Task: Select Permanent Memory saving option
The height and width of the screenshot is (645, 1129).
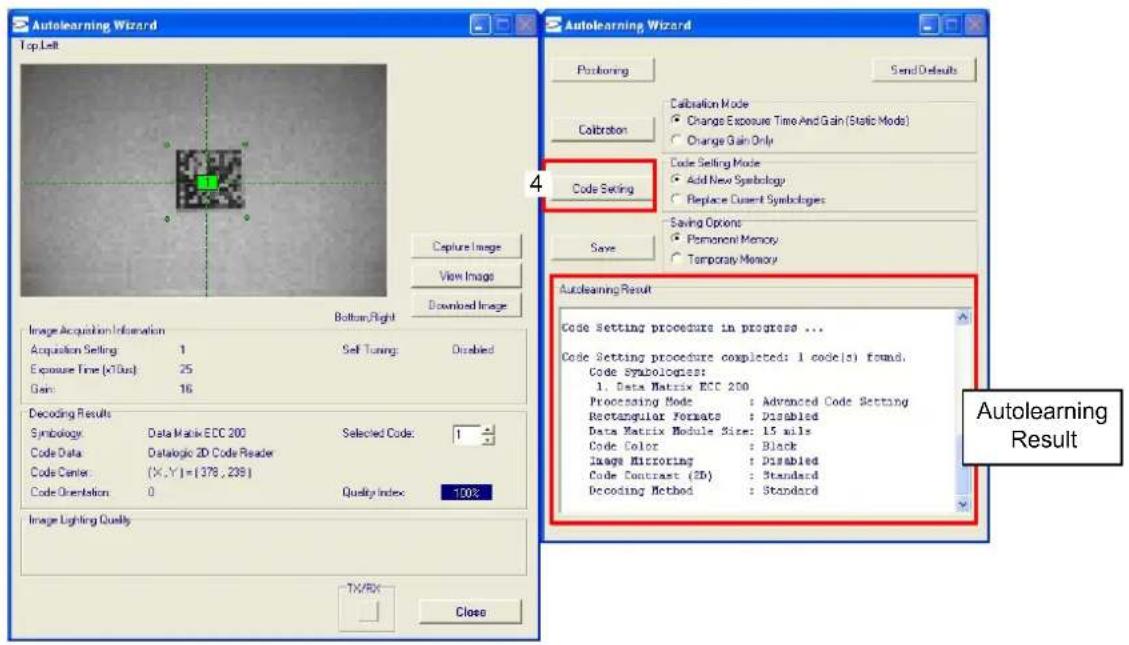Action: coord(724,239)
